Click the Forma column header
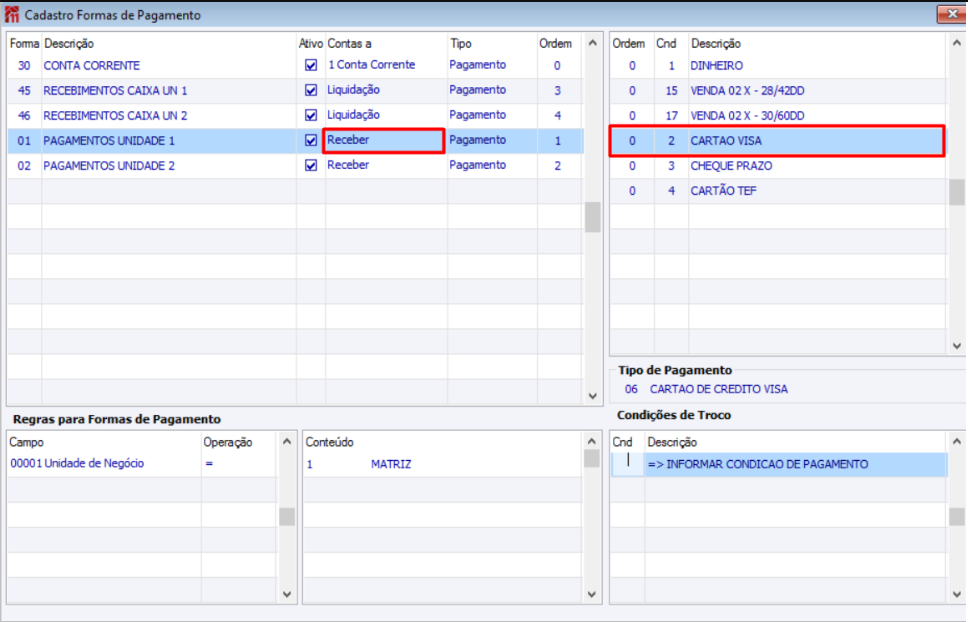 pos(25,44)
